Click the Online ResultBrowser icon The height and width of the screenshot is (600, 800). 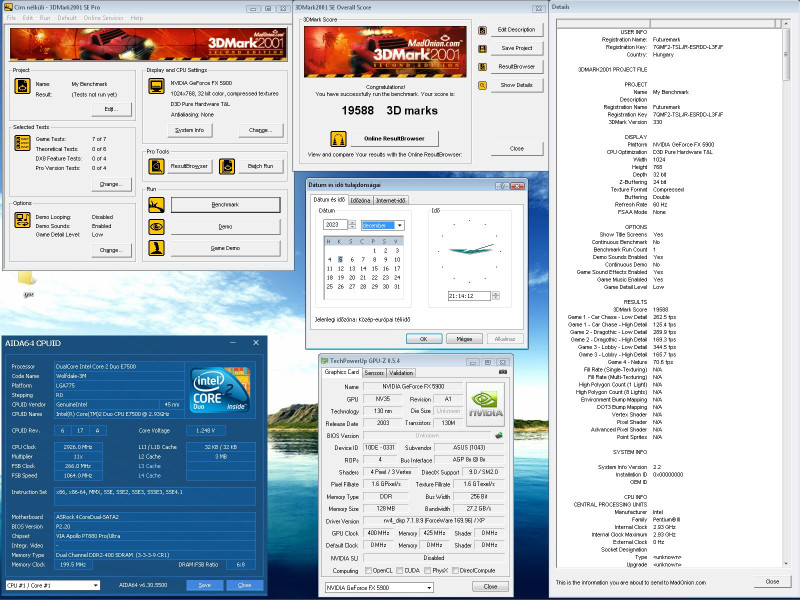point(338,138)
